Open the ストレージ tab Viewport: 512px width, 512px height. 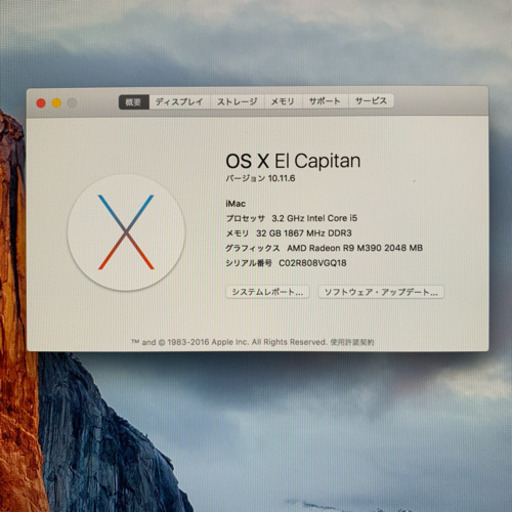[237, 102]
